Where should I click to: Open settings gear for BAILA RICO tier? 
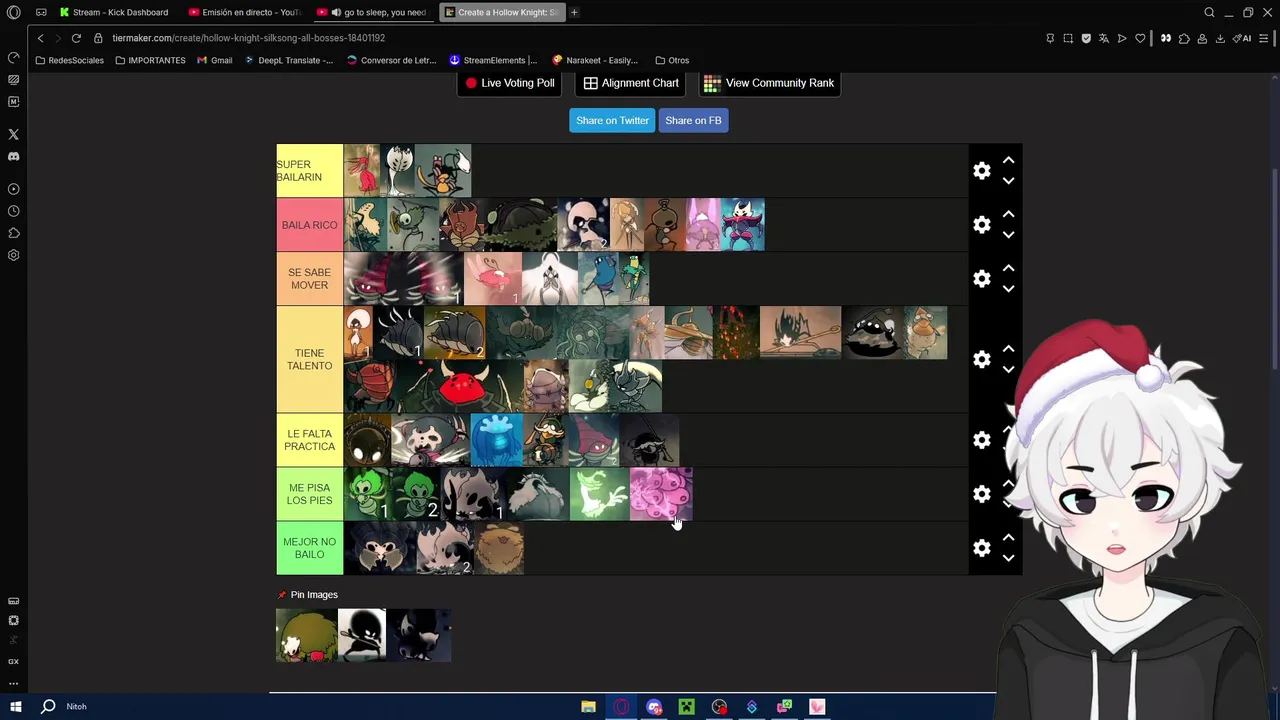982,225
